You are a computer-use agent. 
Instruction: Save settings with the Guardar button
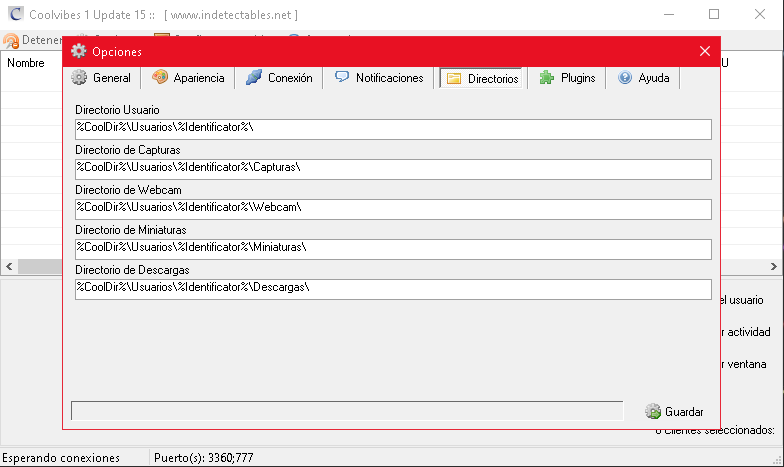point(675,411)
